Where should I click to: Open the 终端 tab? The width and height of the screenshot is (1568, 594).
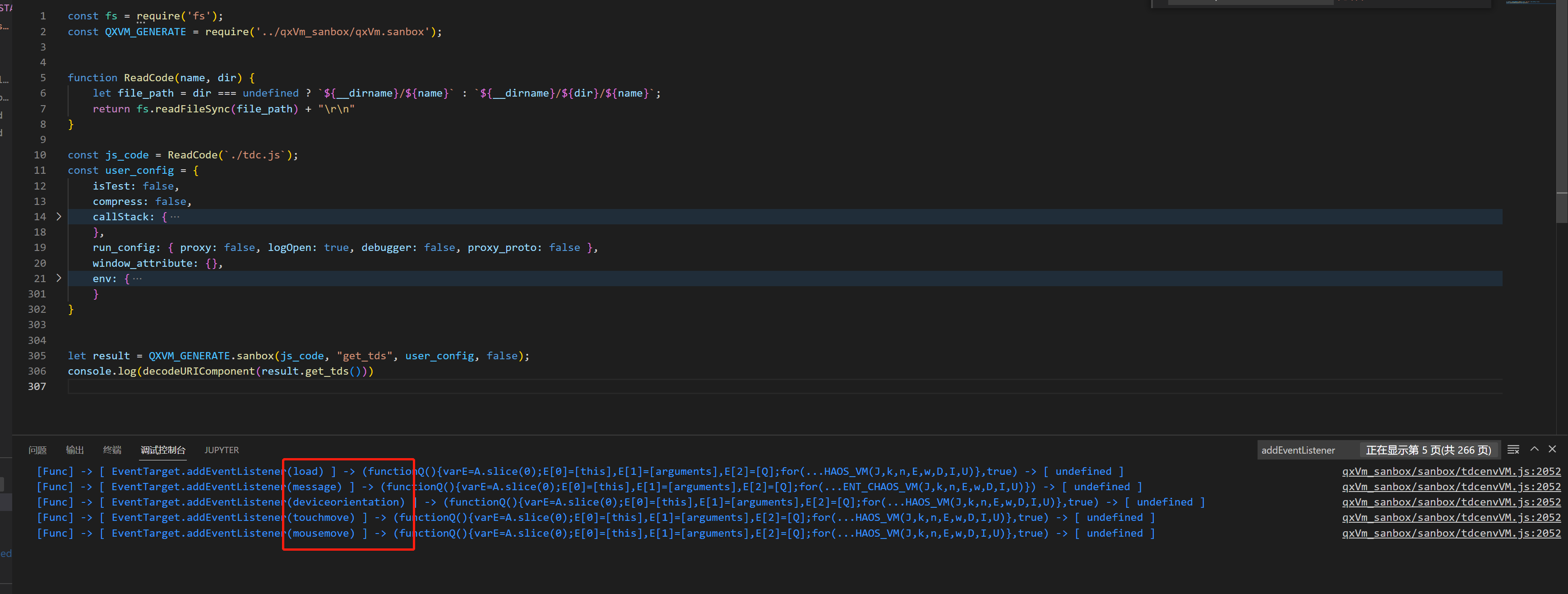(x=112, y=450)
